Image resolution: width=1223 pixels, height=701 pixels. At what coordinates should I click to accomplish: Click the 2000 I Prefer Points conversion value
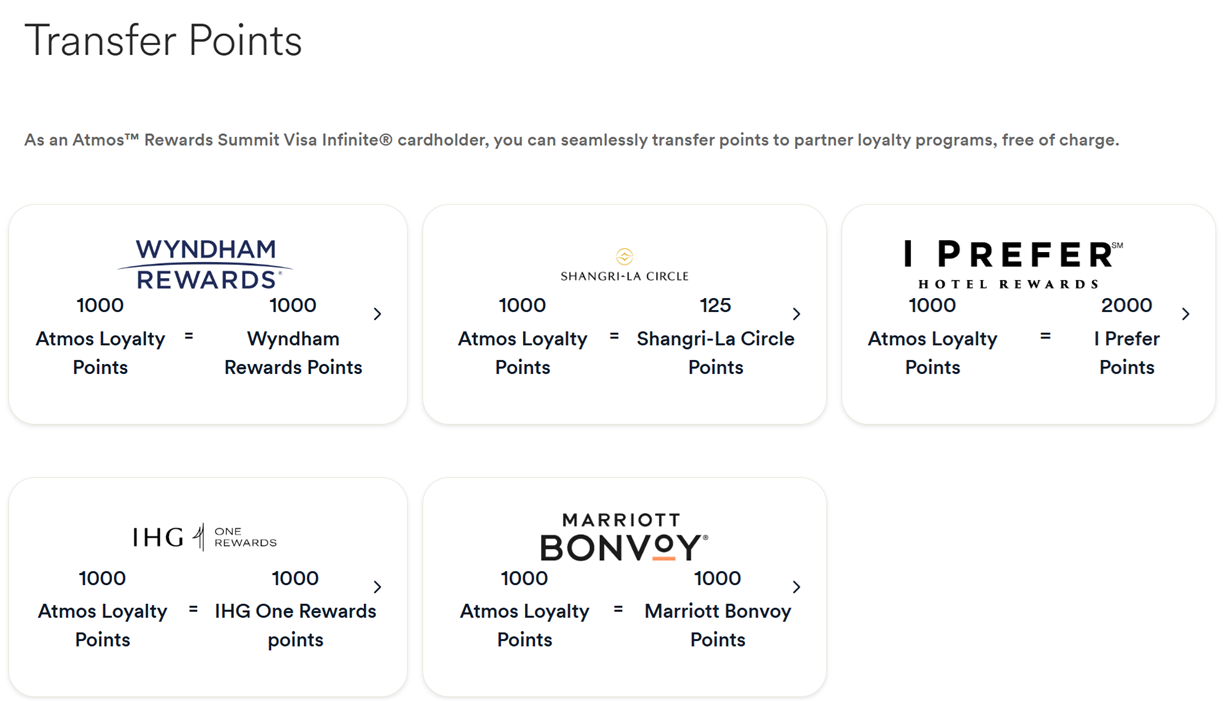tap(1126, 305)
